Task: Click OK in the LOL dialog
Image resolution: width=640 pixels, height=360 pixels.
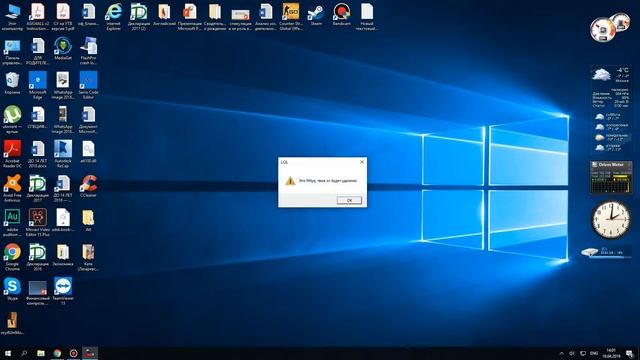Action: 349,200
